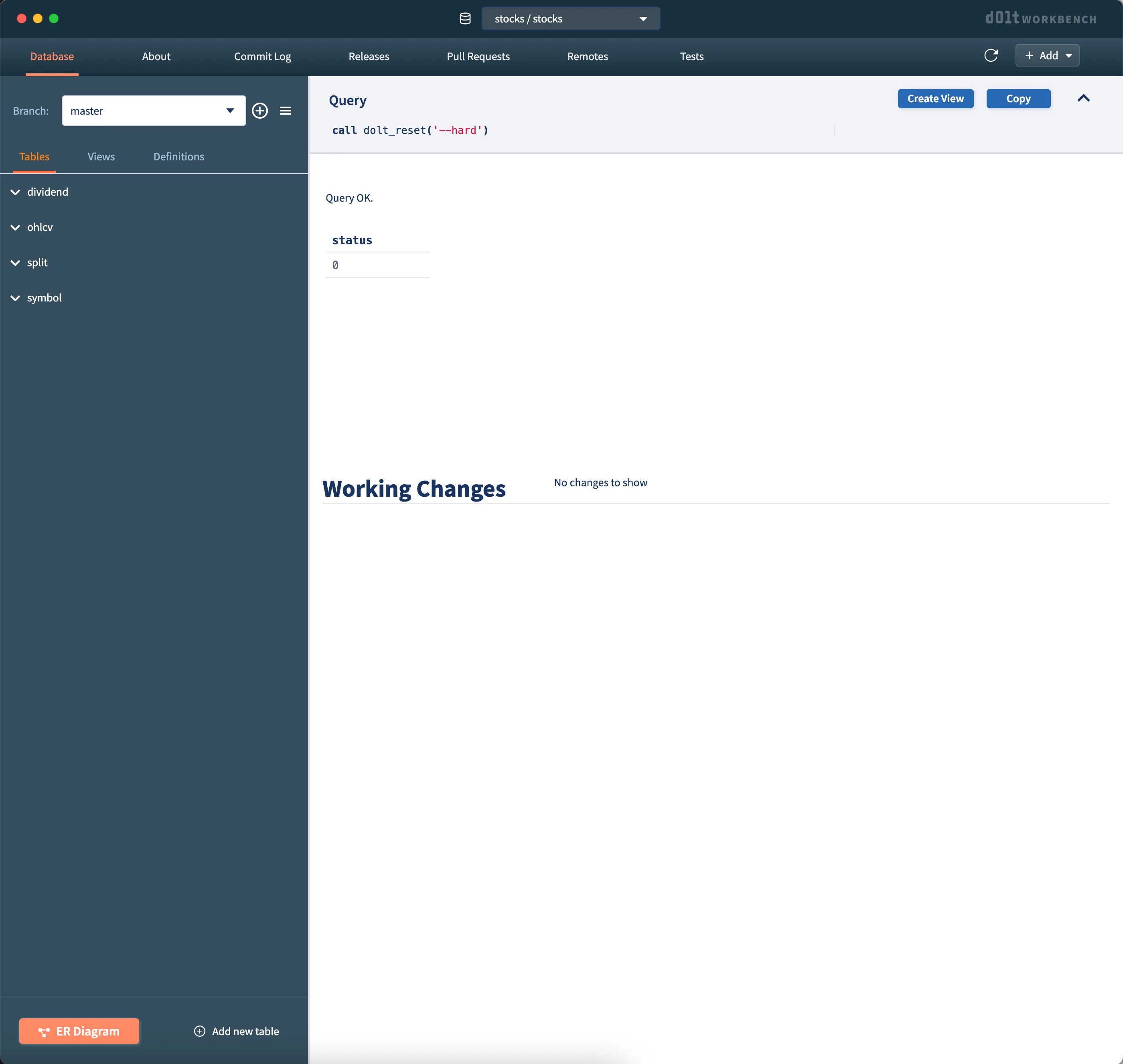Expand the symbol table chevron
1123x1064 pixels.
pyautogui.click(x=15, y=298)
